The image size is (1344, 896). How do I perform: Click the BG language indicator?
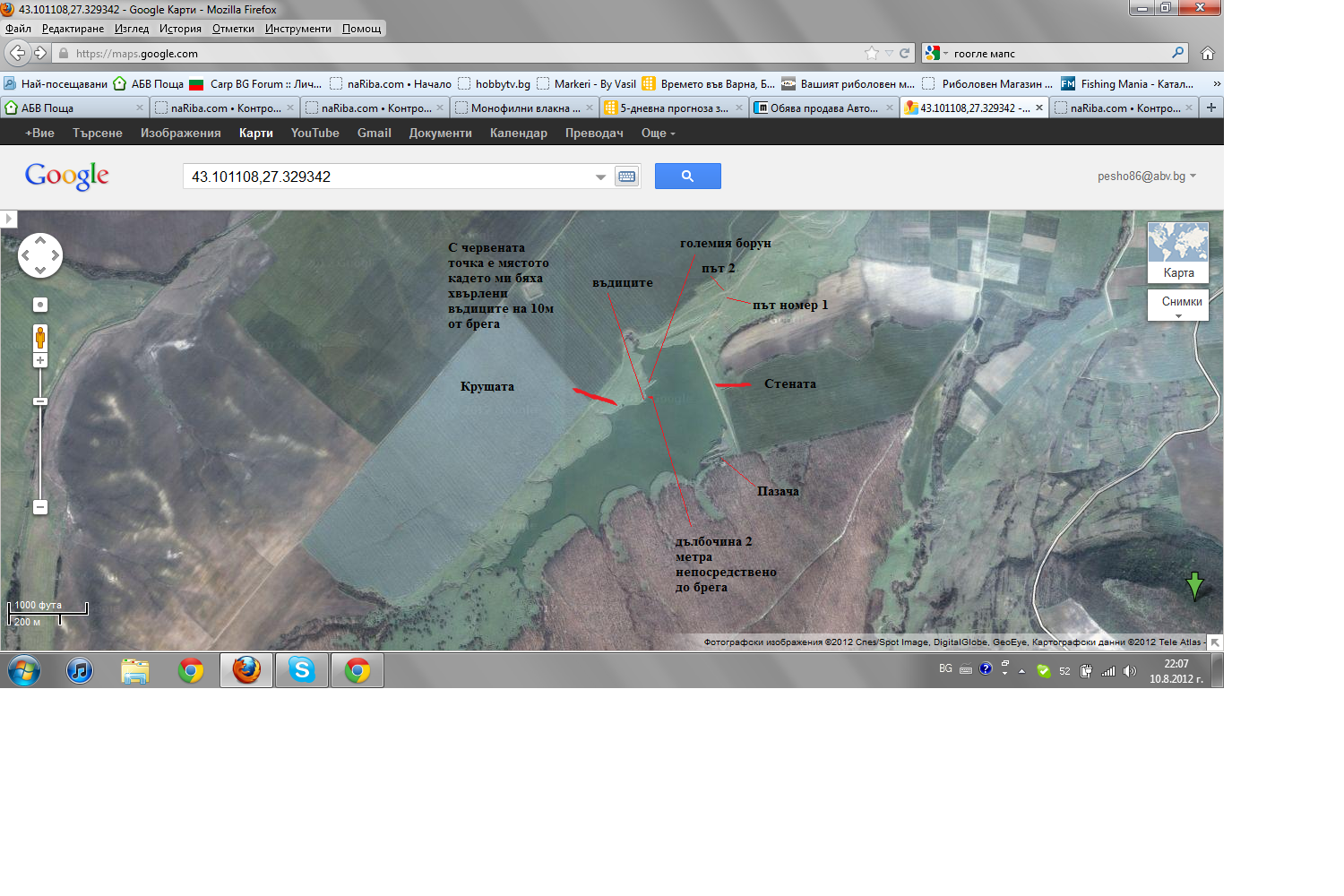coord(945,668)
